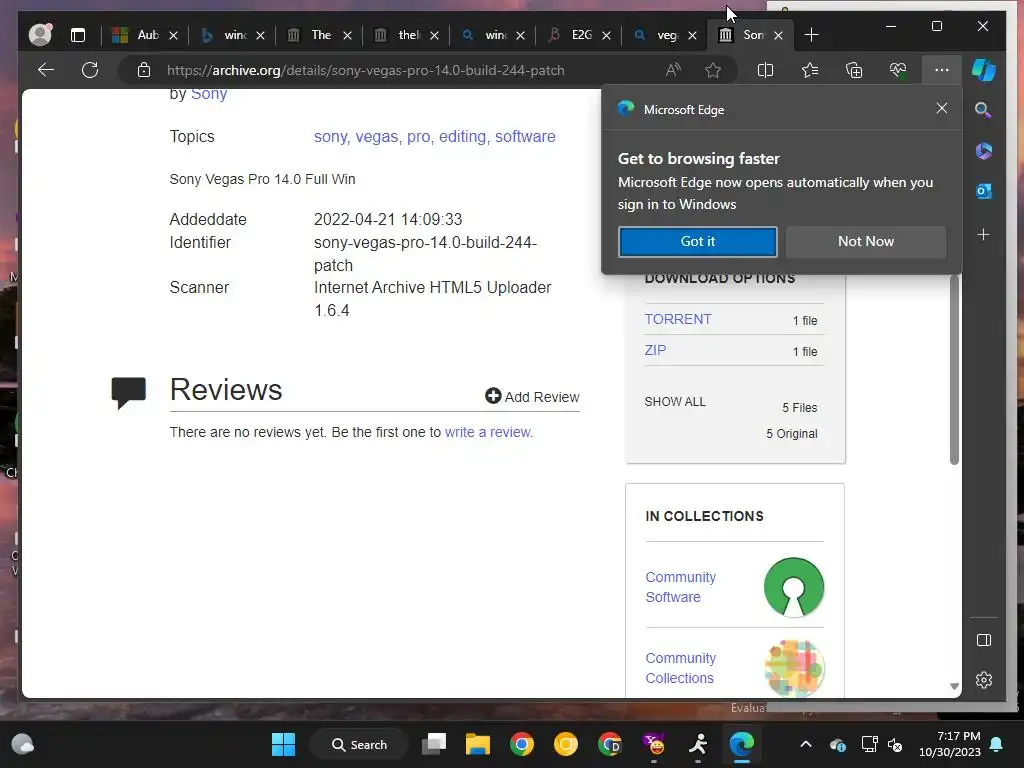Open sidebar Search icon

[984, 110]
